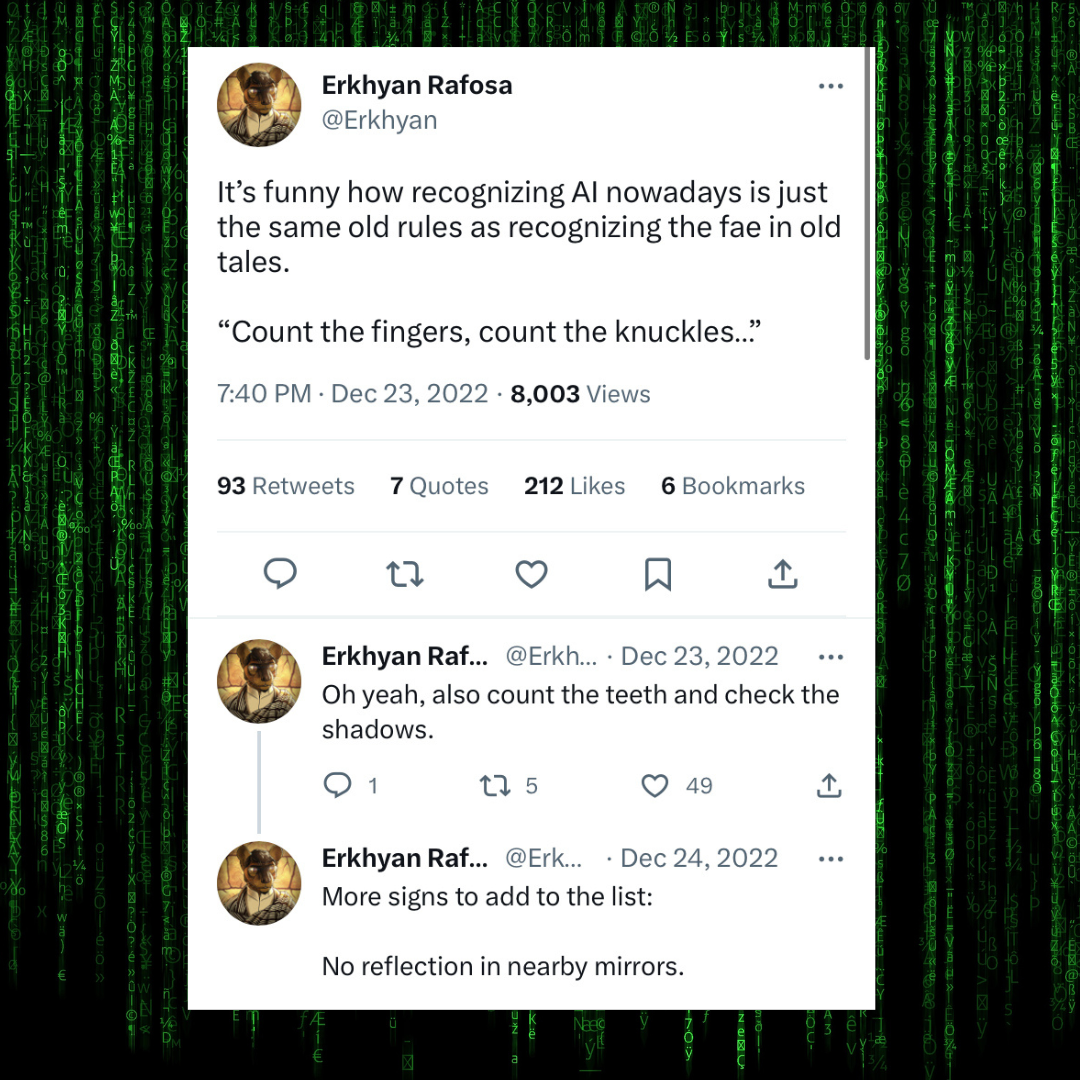The height and width of the screenshot is (1080, 1080).
Task: Open the more options menu on the main tweet
Action: point(831,86)
